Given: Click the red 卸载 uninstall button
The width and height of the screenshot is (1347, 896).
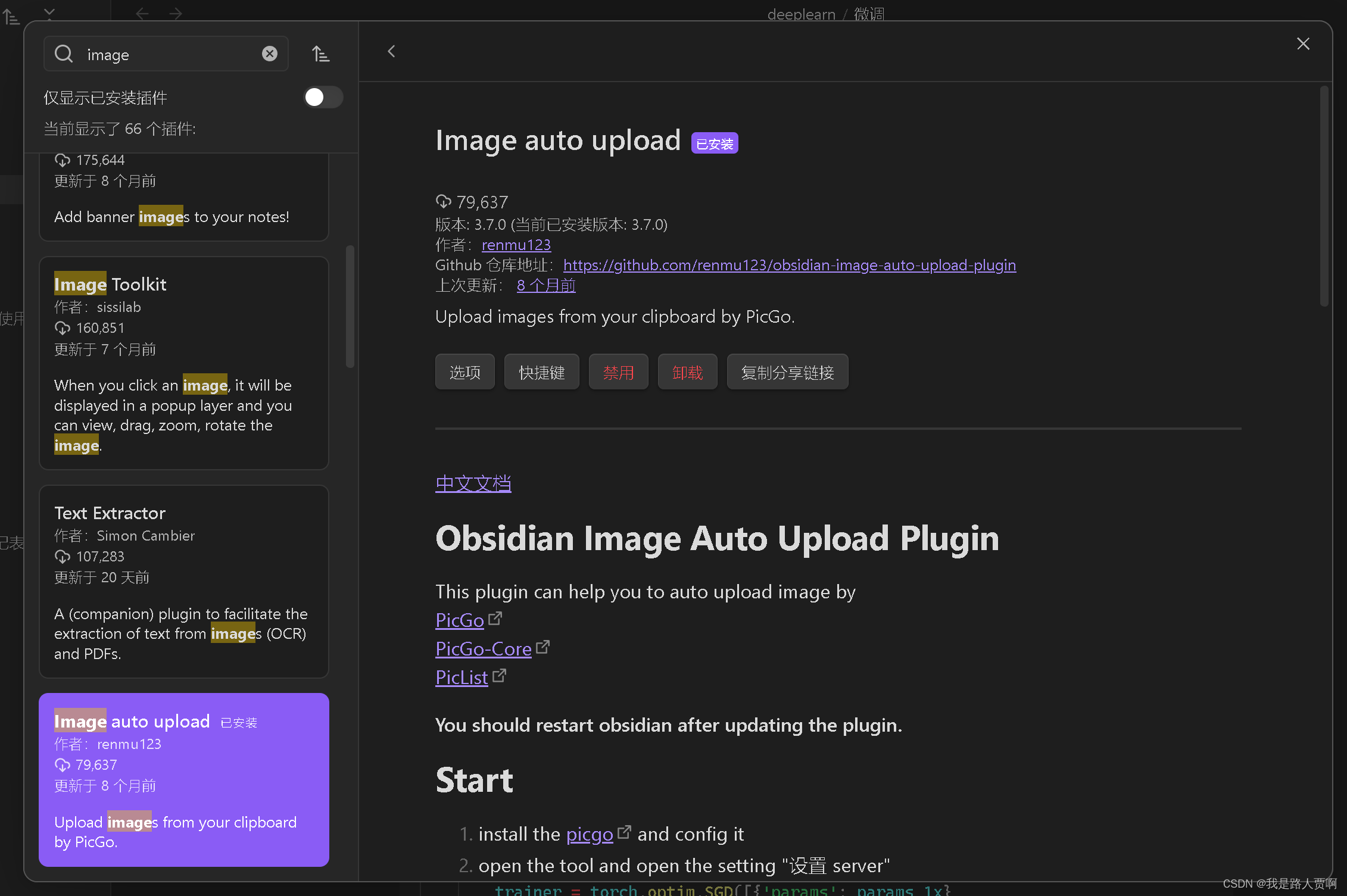Looking at the screenshot, I should click(x=688, y=372).
